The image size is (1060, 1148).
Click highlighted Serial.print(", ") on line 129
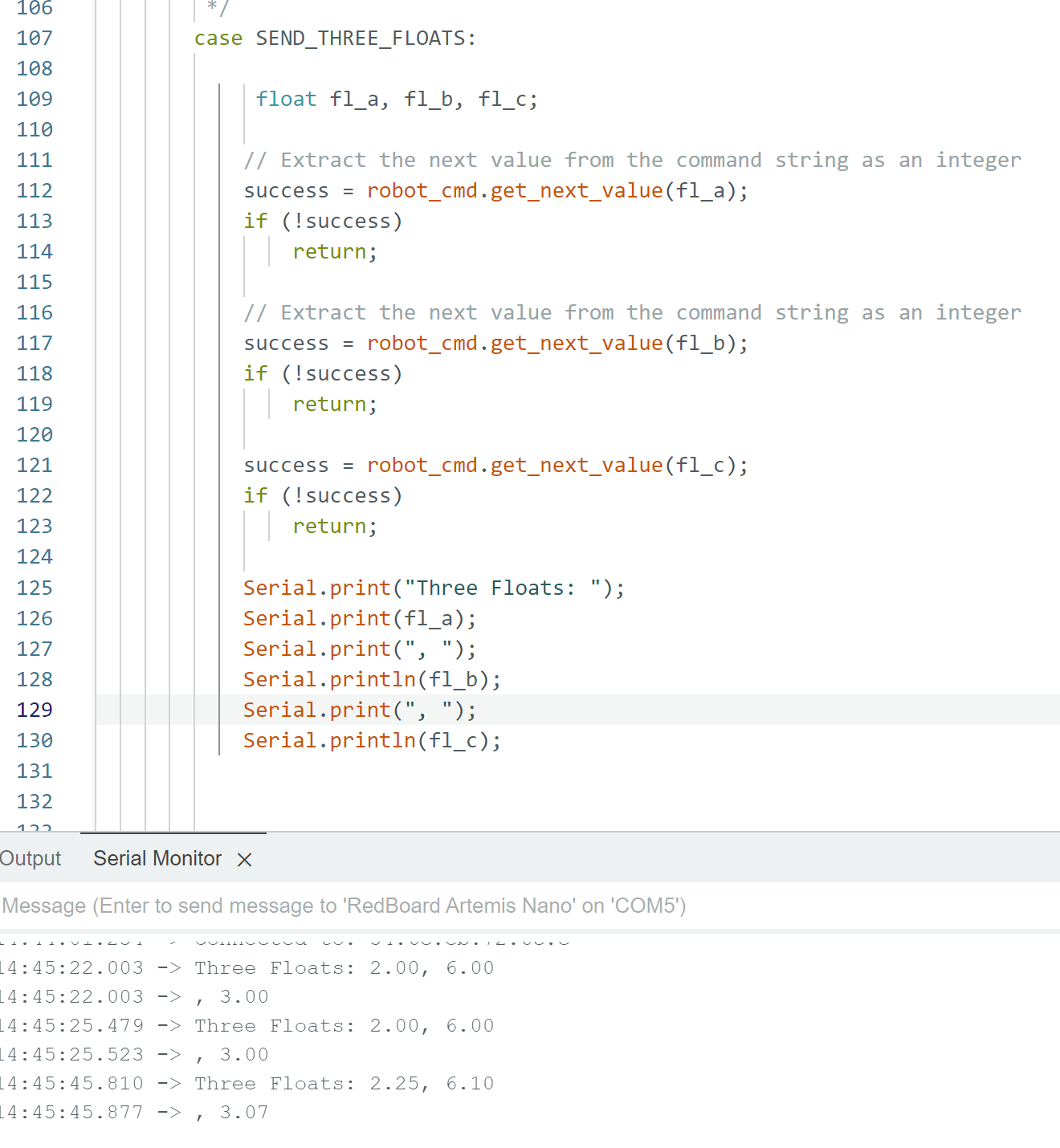(x=361, y=710)
